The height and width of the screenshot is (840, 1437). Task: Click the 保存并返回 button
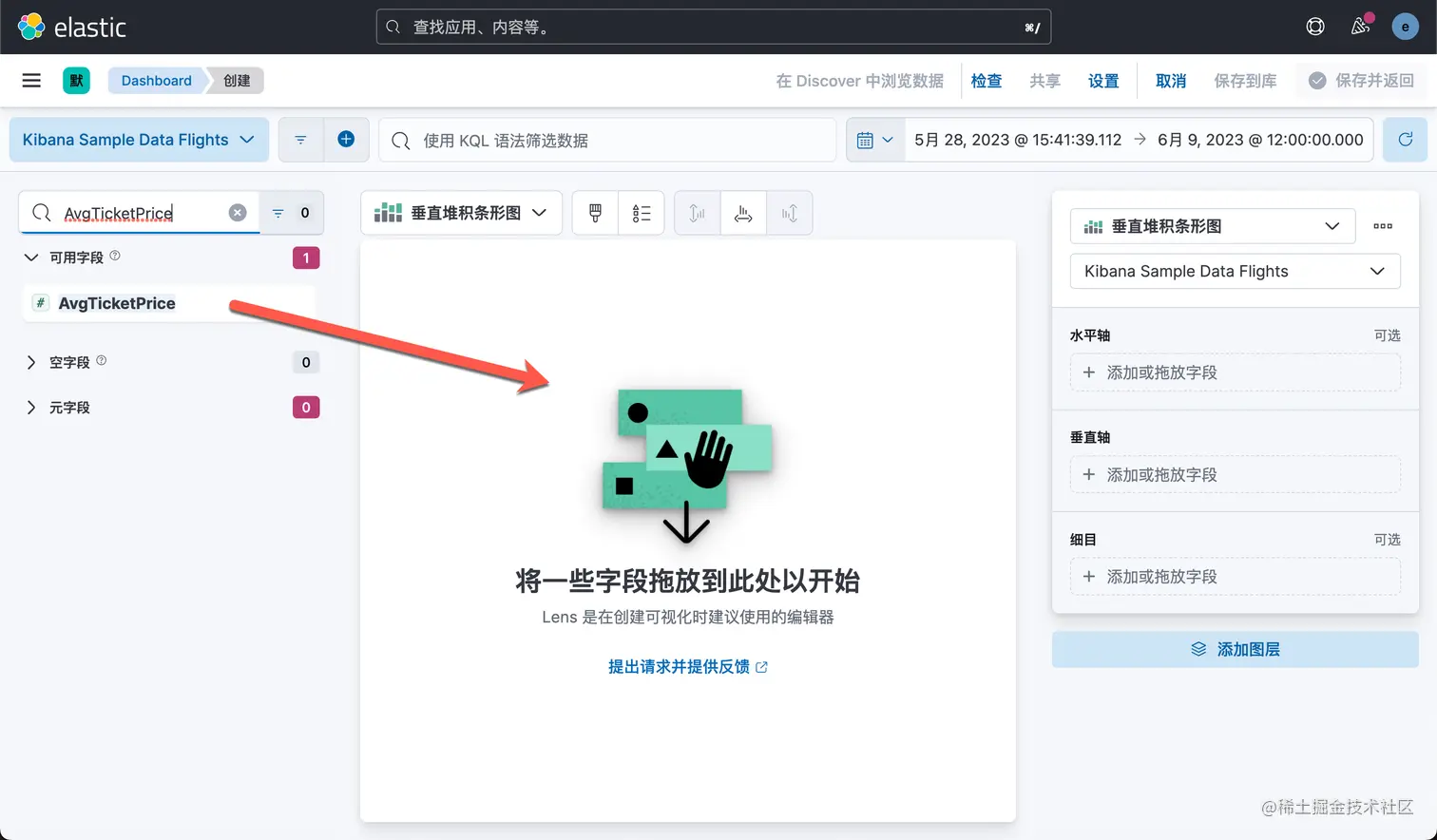pyautogui.click(x=1362, y=81)
